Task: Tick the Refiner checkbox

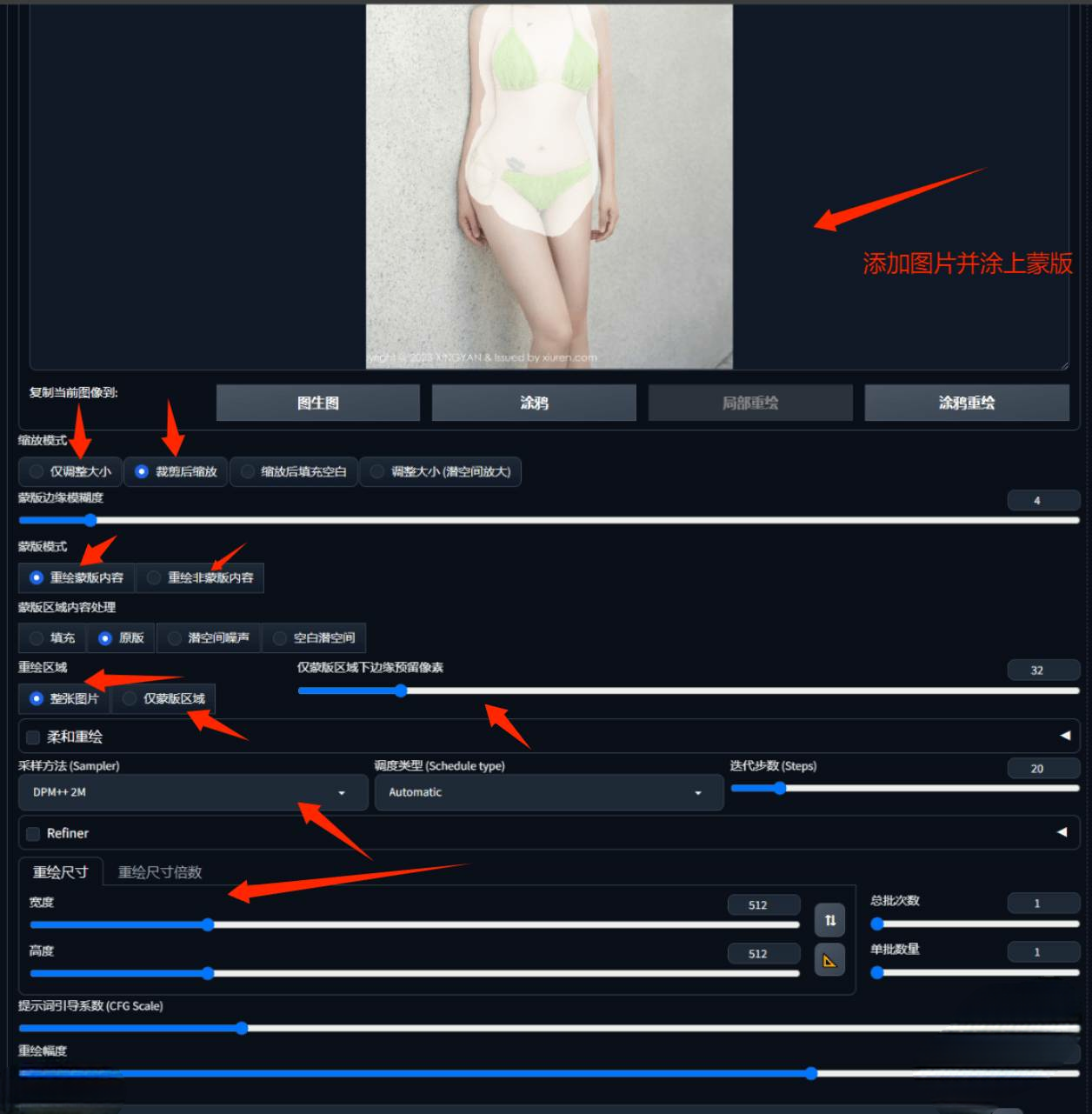Action: (33, 834)
